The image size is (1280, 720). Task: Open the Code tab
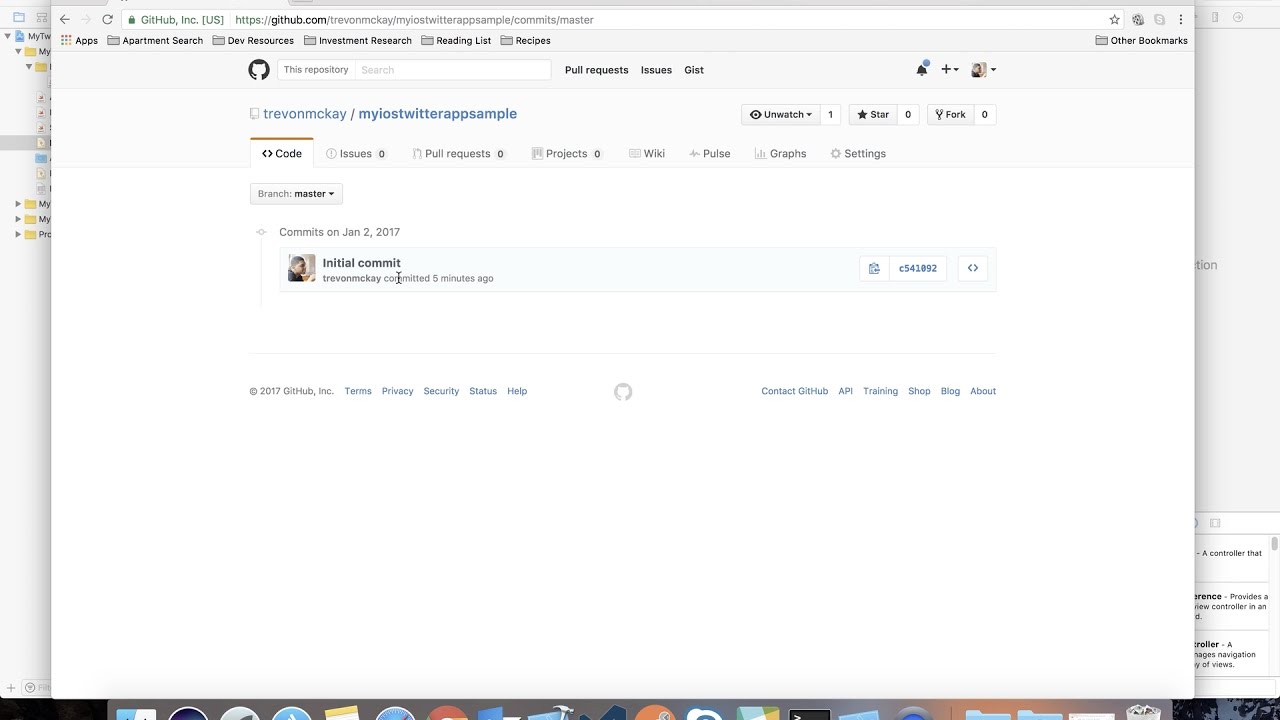tap(282, 154)
